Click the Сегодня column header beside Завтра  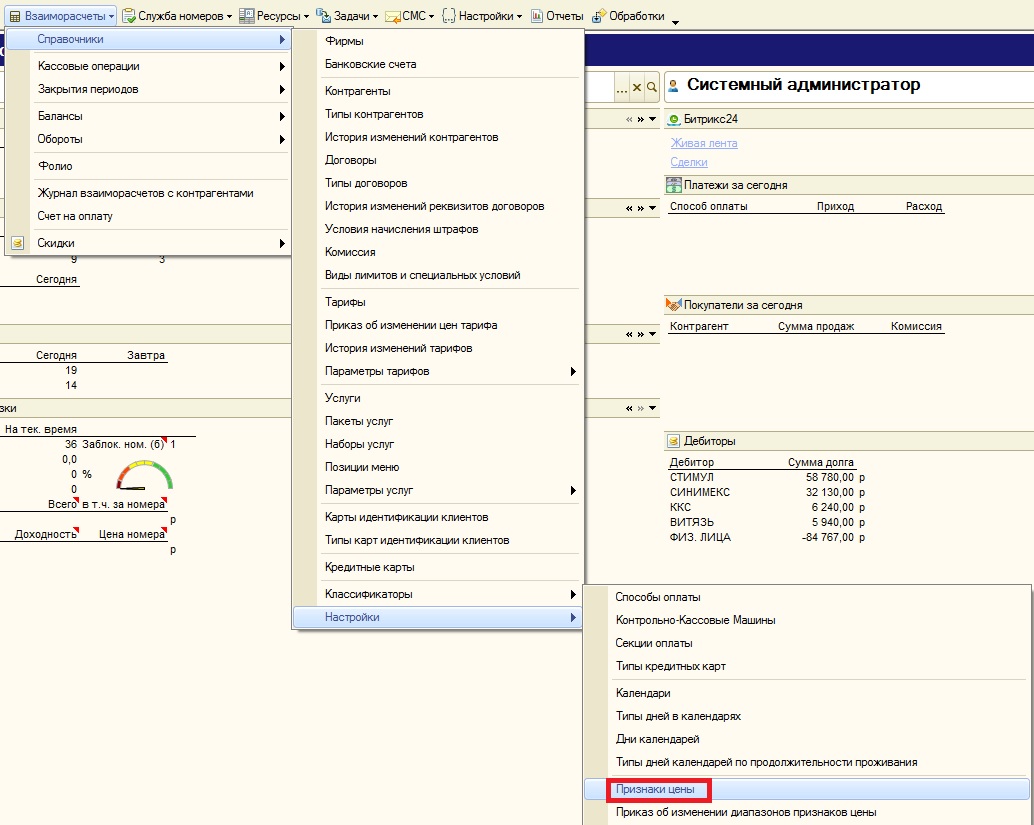(56, 355)
